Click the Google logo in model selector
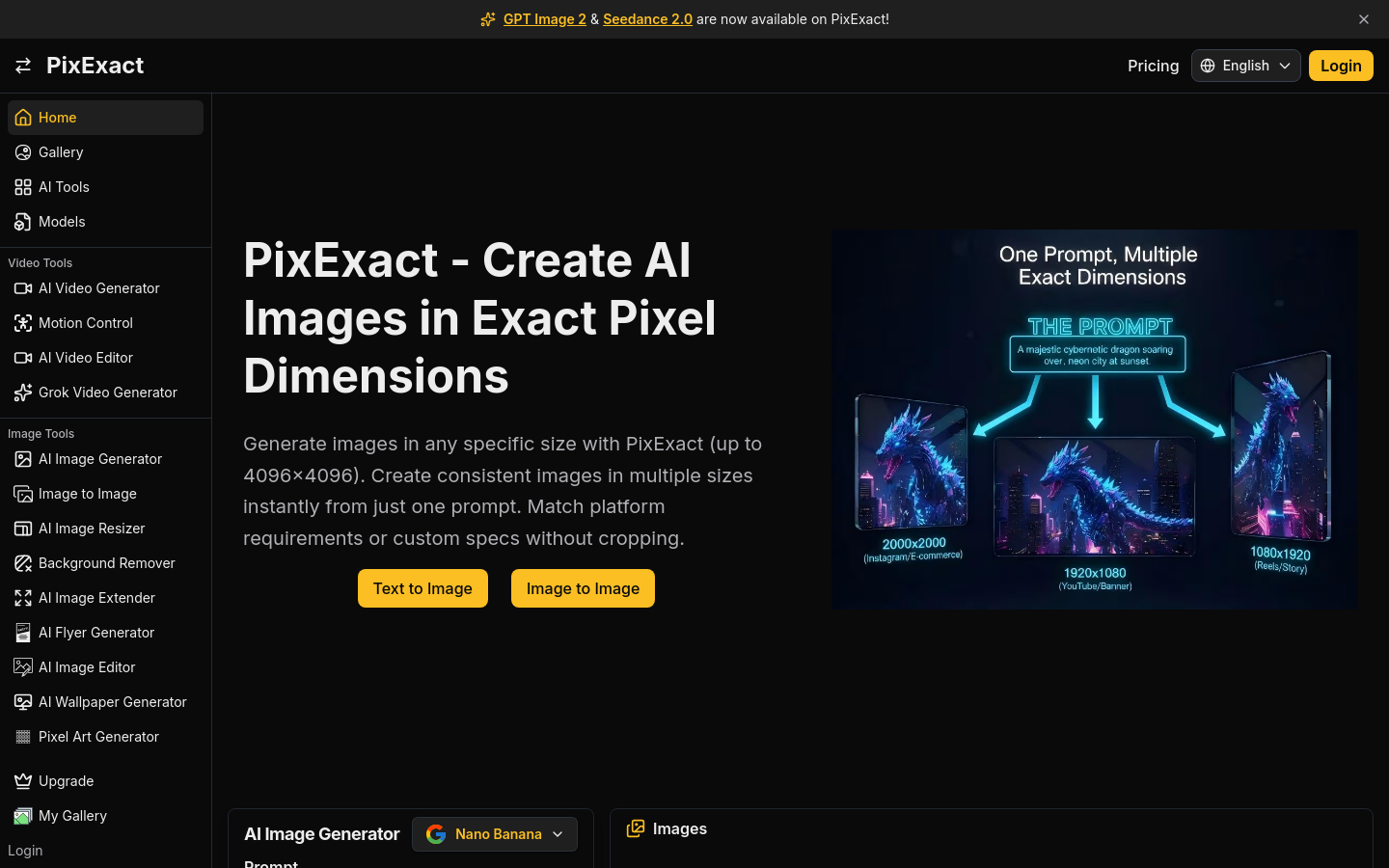 click(x=436, y=834)
